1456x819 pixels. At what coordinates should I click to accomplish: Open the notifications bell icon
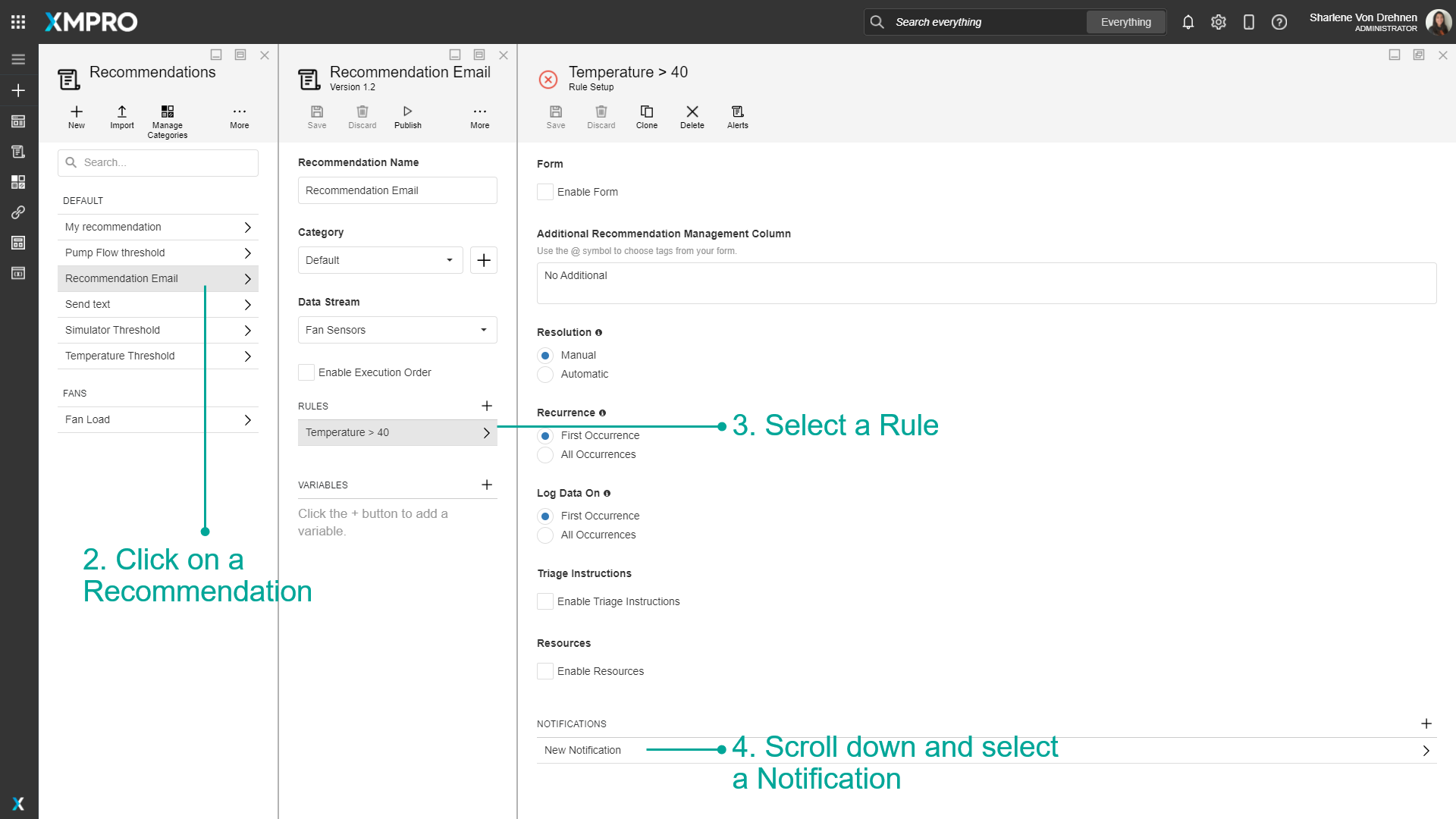pos(1188,22)
